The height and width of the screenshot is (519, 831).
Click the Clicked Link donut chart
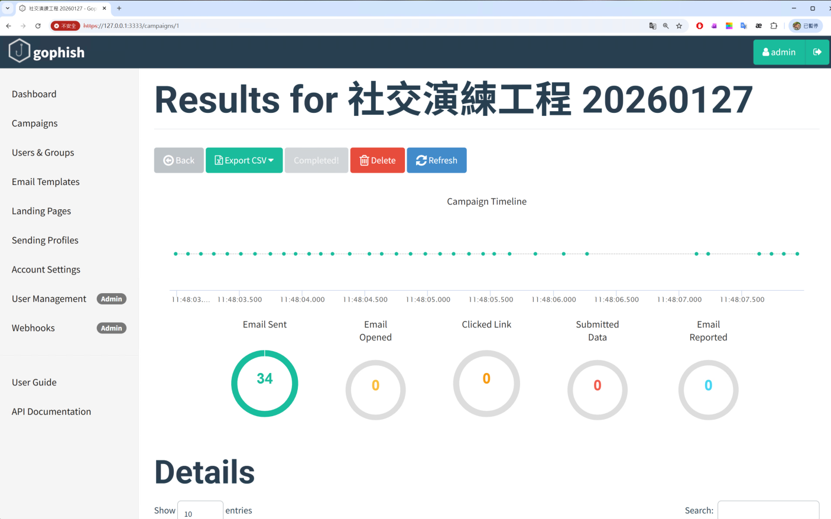486,383
